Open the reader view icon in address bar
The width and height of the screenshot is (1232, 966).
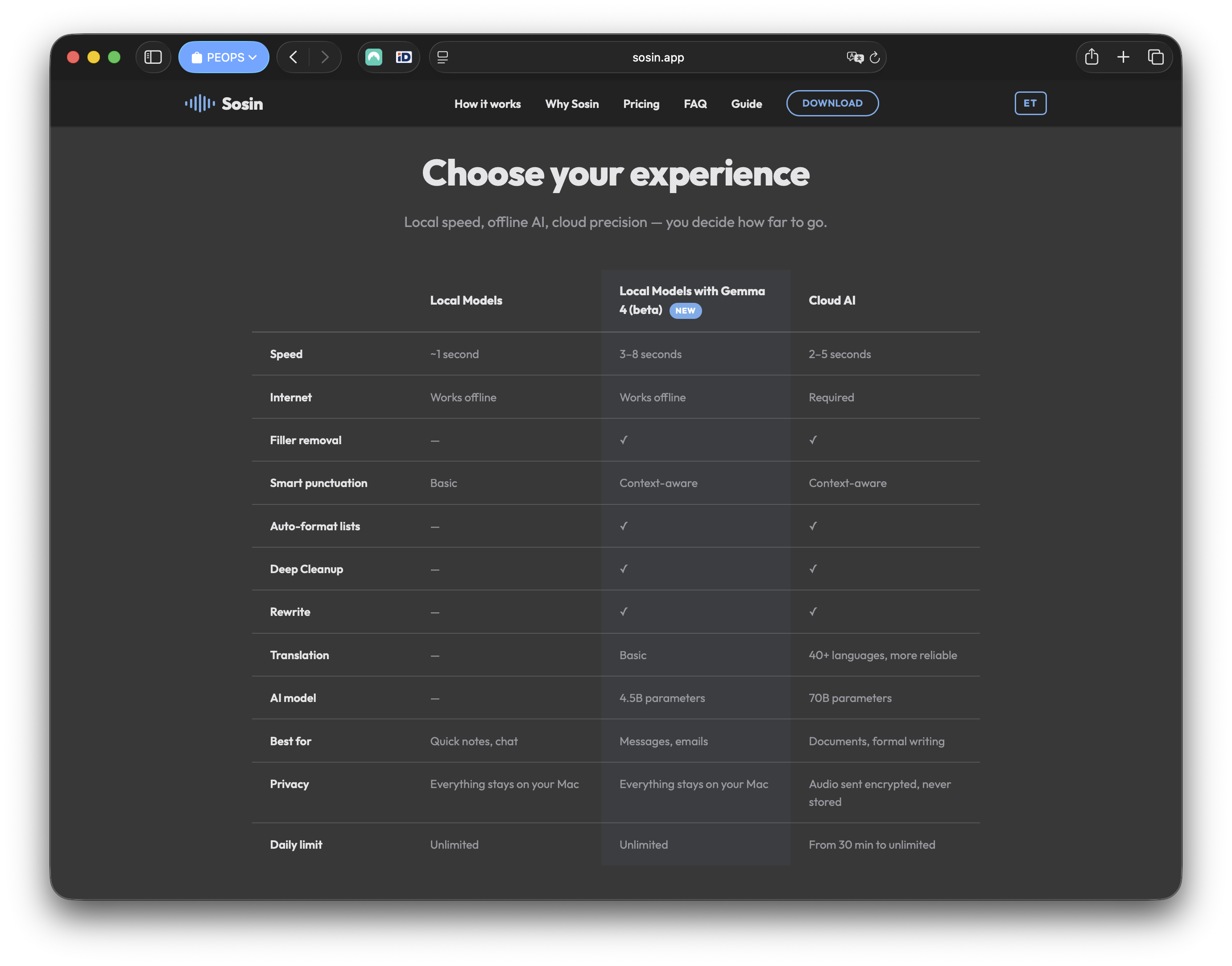point(443,57)
